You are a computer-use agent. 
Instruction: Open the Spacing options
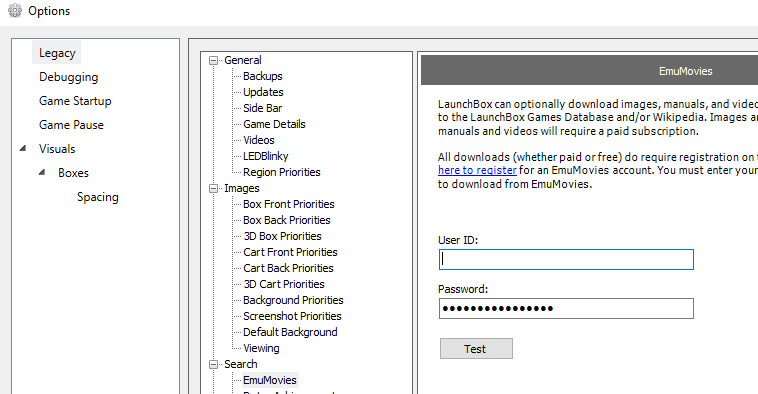tap(98, 197)
